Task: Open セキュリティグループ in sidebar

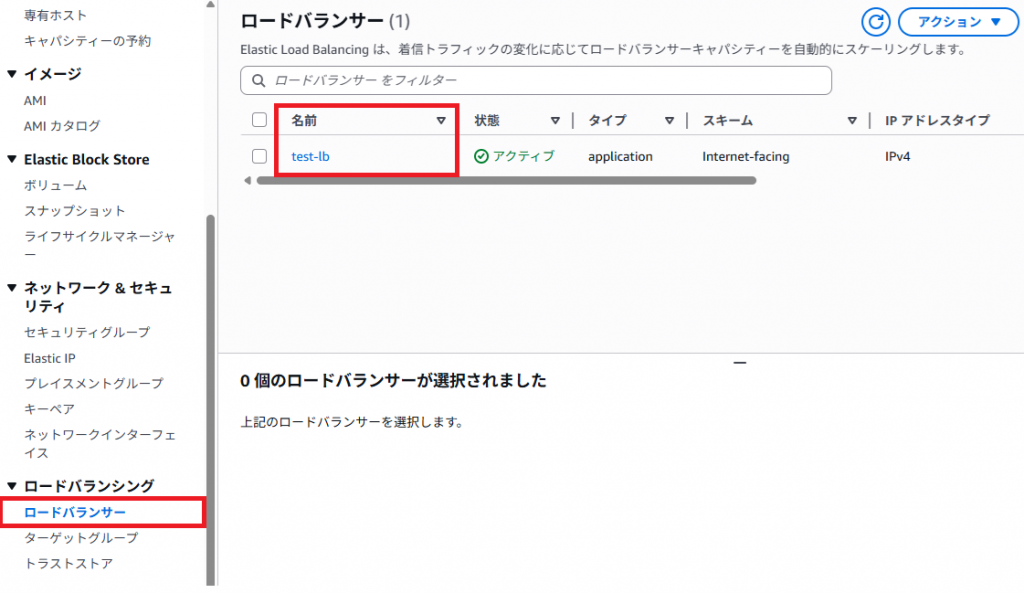Action: pyautogui.click(x=87, y=332)
